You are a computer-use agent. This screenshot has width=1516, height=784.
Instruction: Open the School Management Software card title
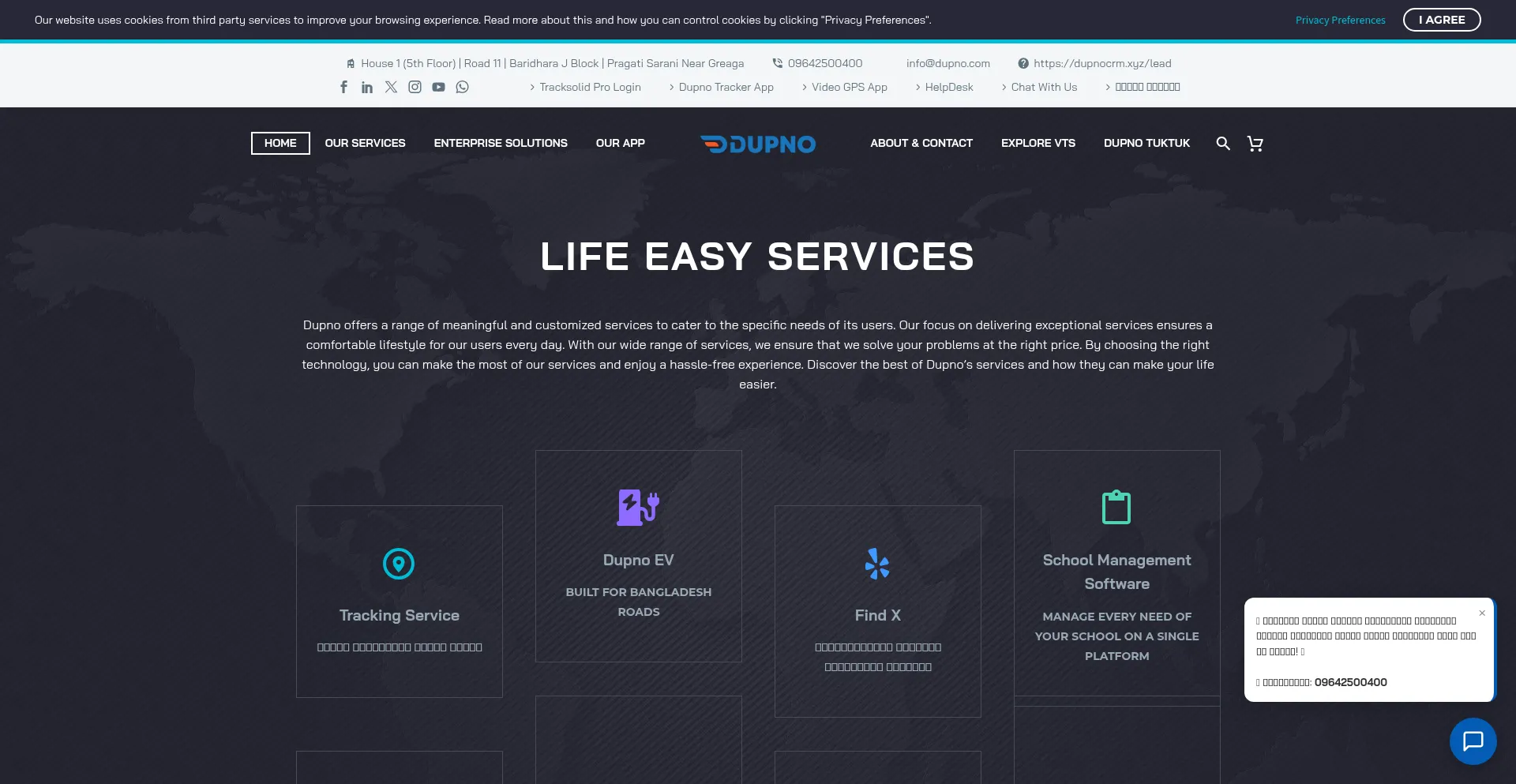[1116, 572]
